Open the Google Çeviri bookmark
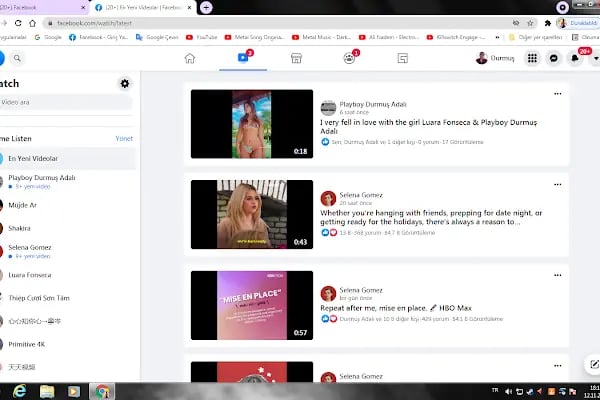600x400 pixels. click(157, 37)
